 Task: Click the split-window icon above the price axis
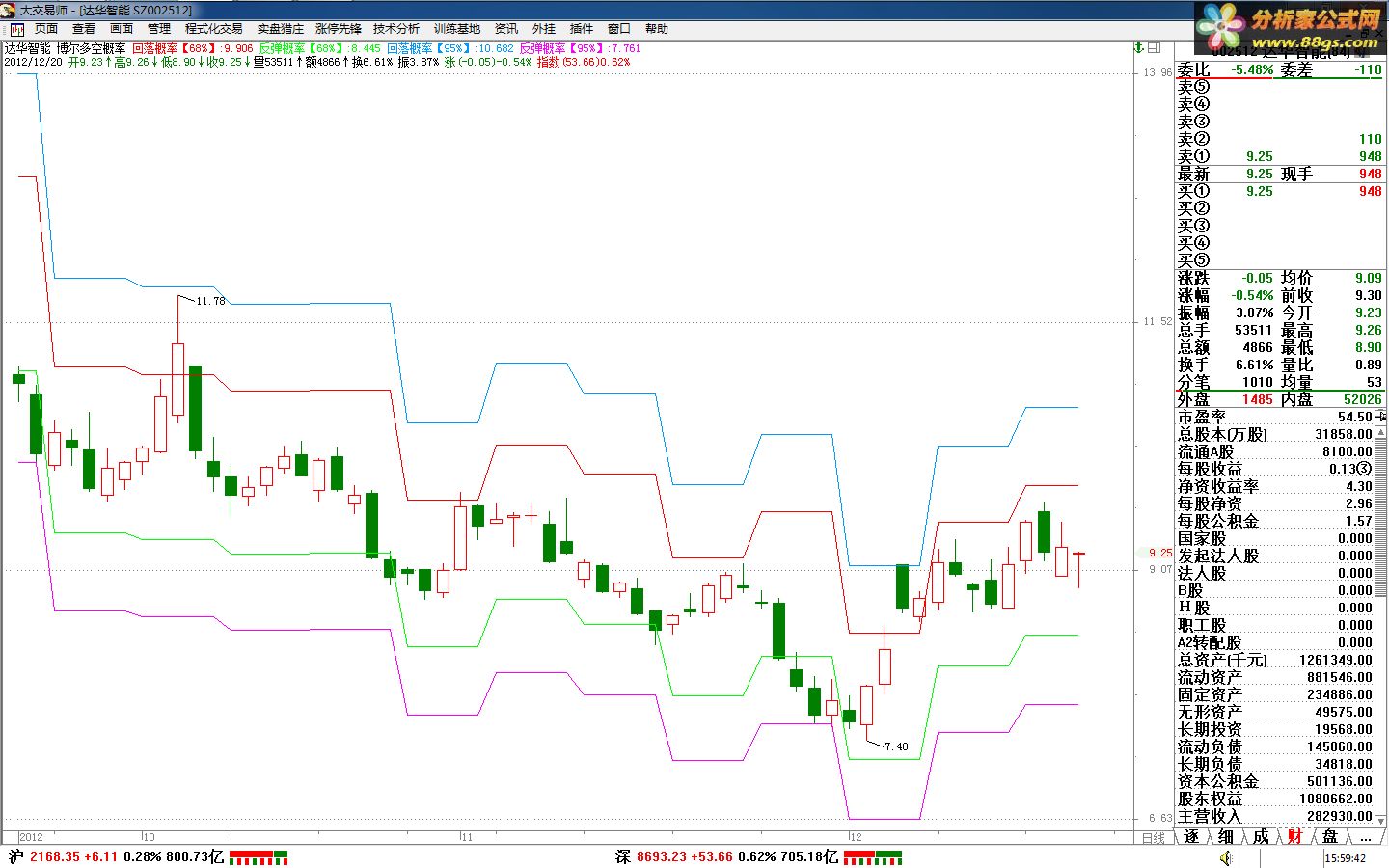pyautogui.click(x=1156, y=47)
